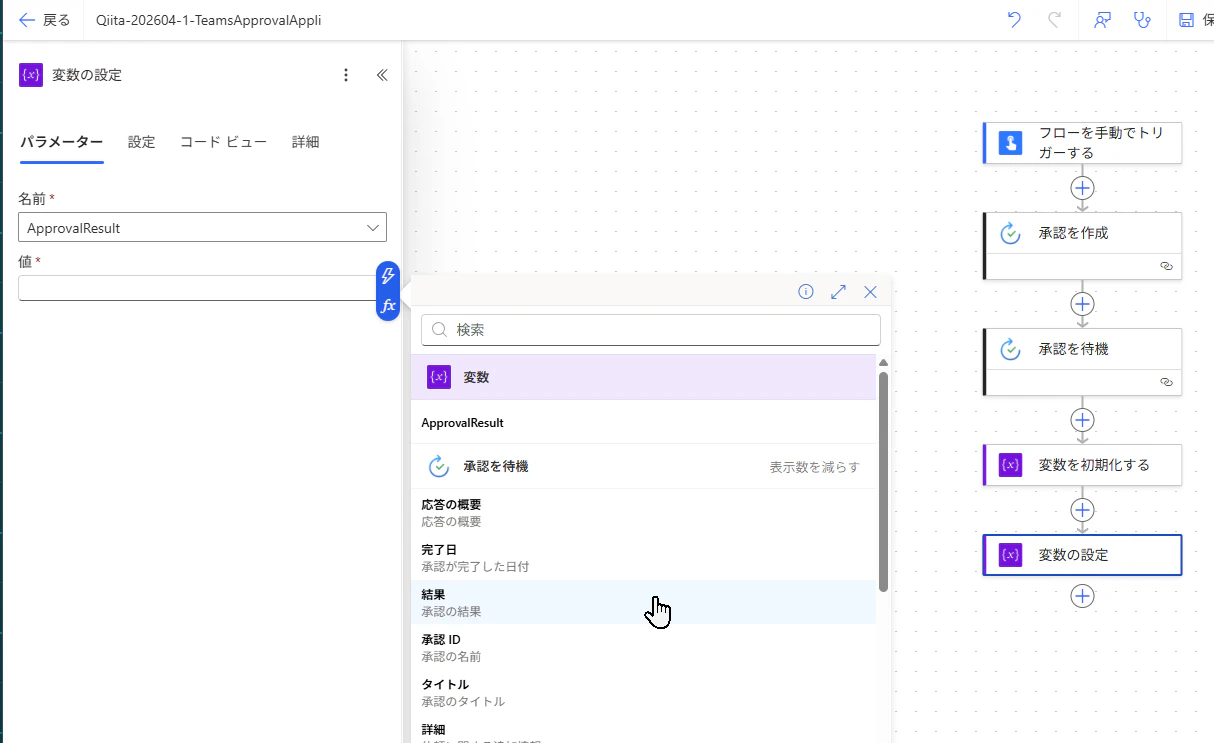Click the manual trigger card icon
This screenshot has height=743, width=1214.
tap(1010, 143)
